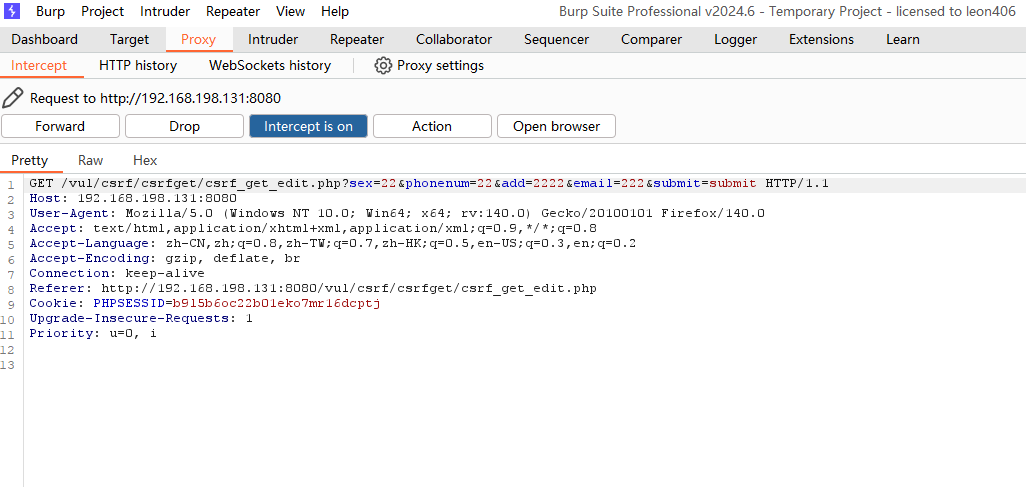
Task: Open the Sequencer tab
Action: pos(556,39)
